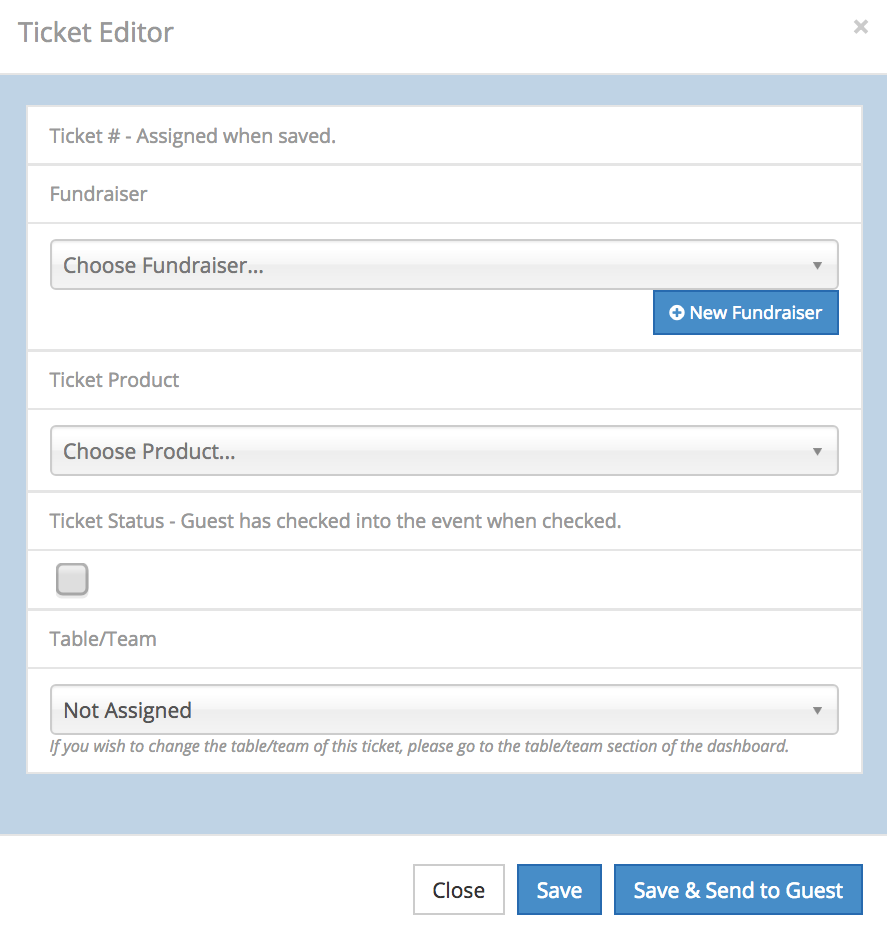Click the plus icon on New Fundraiser
Screen dimensions: 887x938
tap(677, 313)
